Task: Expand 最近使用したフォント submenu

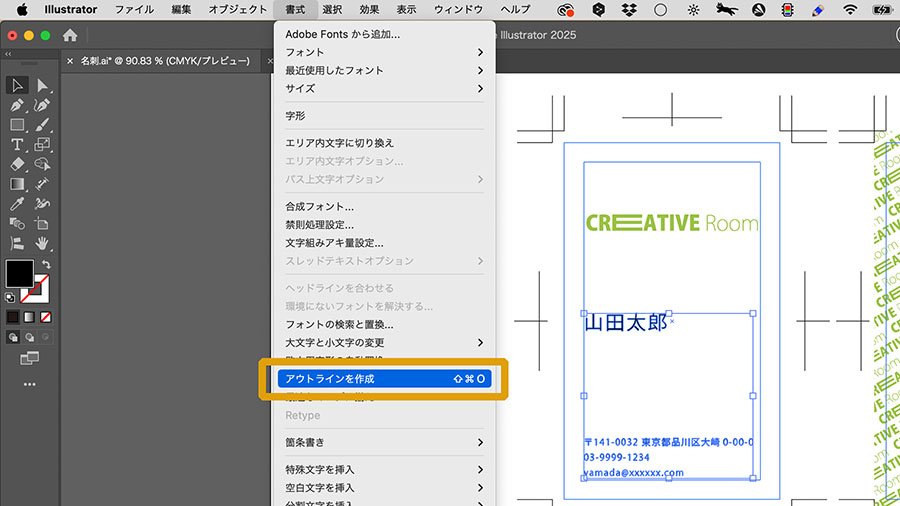Action: 384,71
